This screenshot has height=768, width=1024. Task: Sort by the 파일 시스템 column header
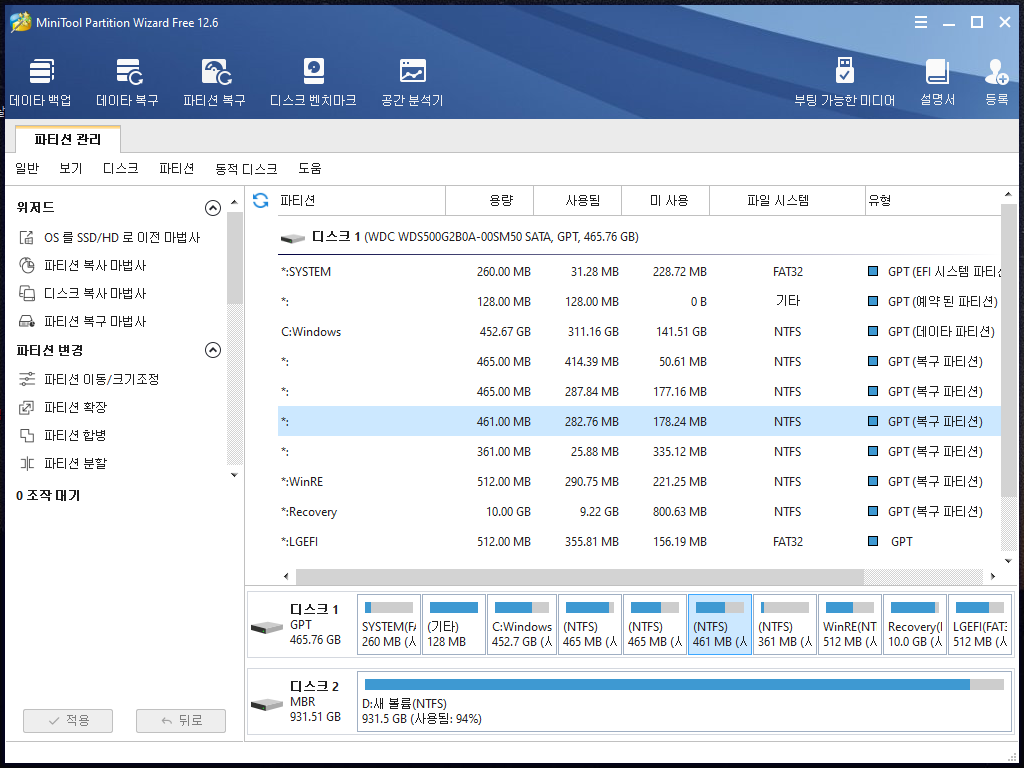tap(787, 200)
